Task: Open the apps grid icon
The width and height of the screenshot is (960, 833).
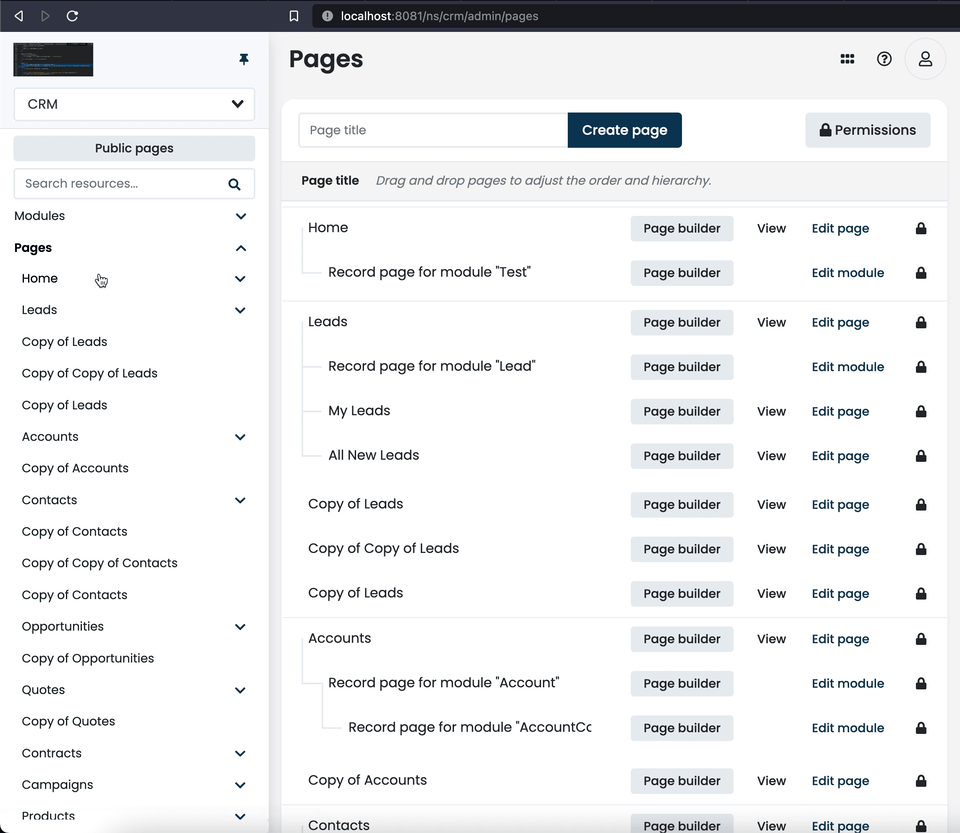Action: point(847,59)
